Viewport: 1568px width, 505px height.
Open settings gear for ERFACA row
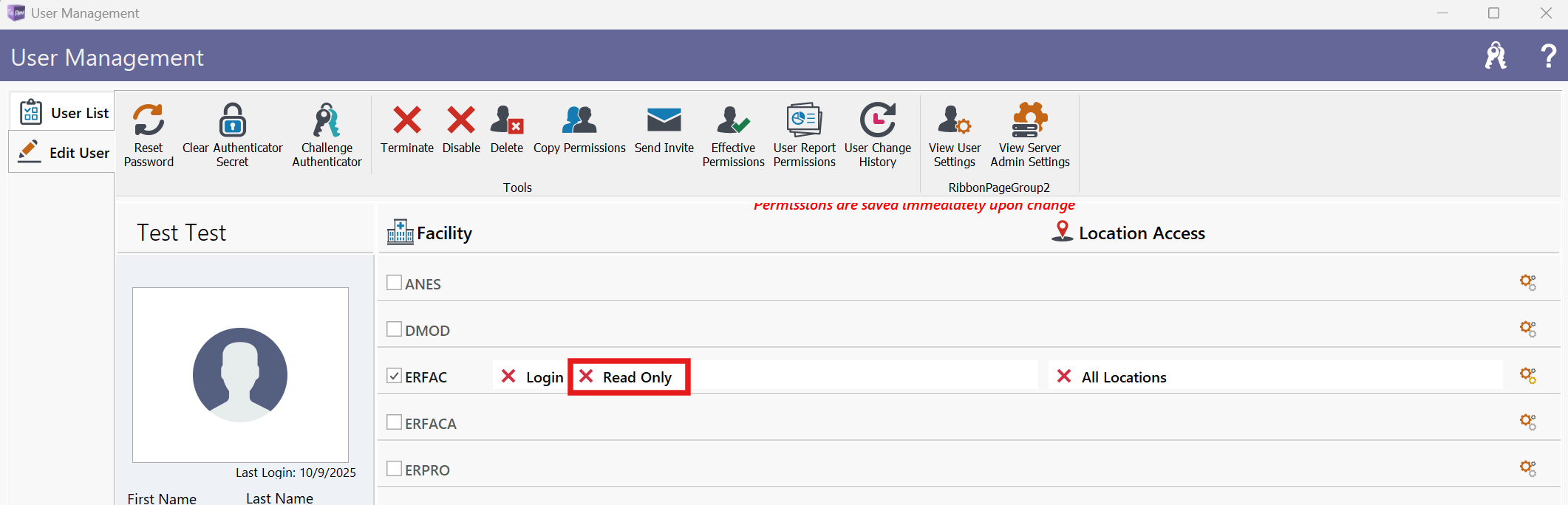click(x=1527, y=422)
